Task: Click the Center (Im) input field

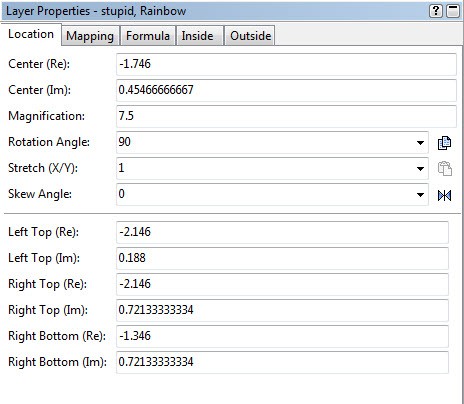Action: coord(286,90)
